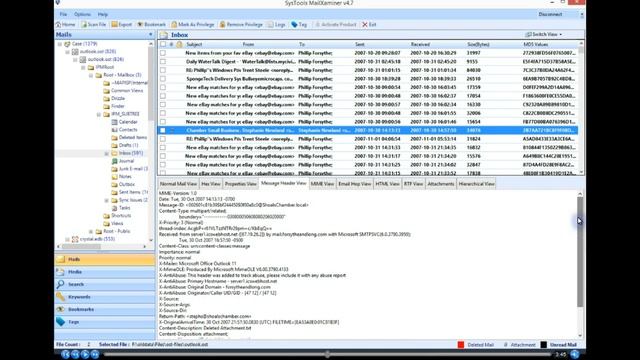Click Remove Privilege in the toolbar
This screenshot has height=360, width=640.
[x=241, y=24]
